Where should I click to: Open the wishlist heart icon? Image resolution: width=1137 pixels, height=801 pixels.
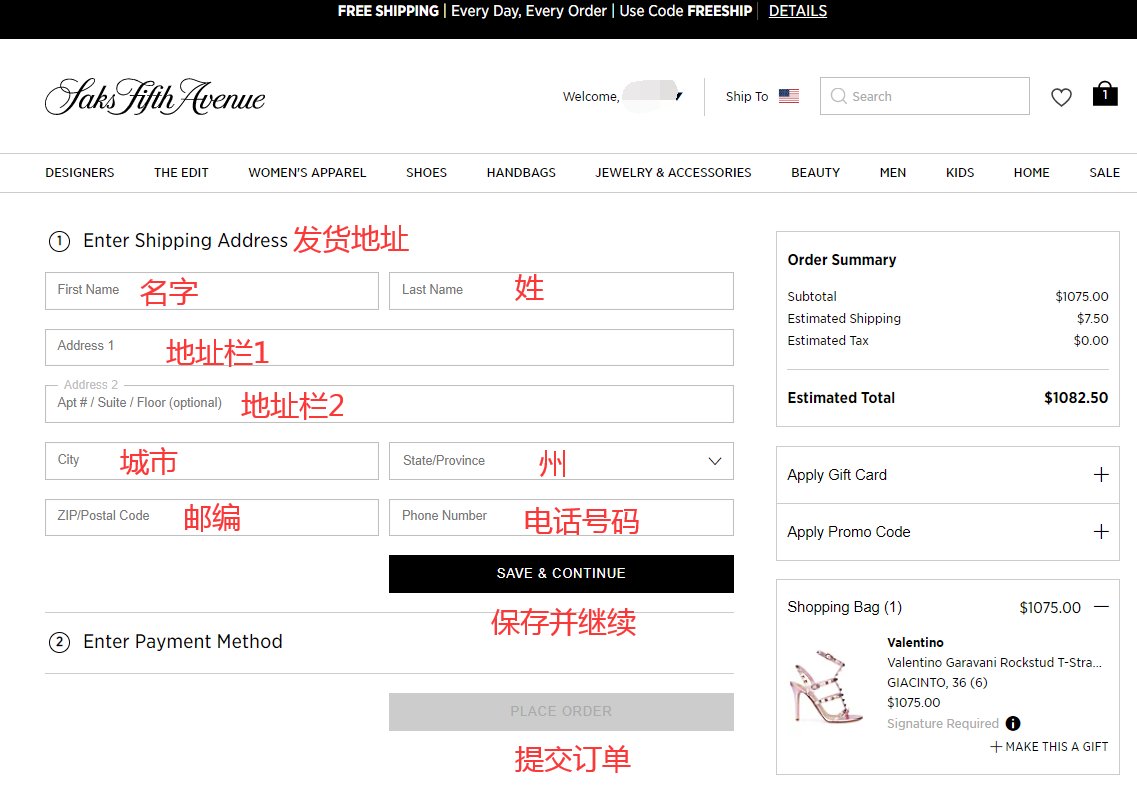click(1061, 97)
